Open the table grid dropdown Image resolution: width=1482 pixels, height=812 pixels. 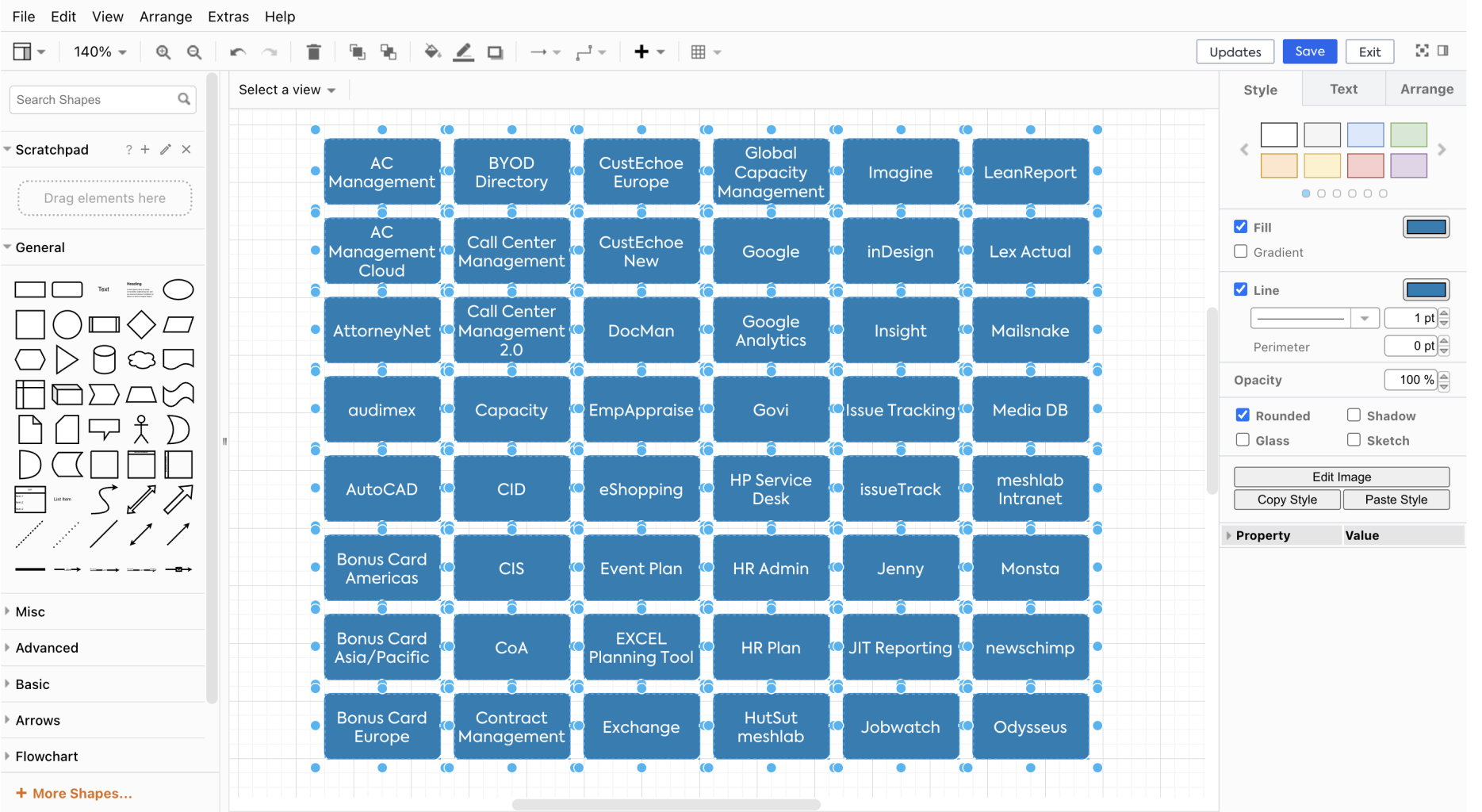(x=706, y=52)
